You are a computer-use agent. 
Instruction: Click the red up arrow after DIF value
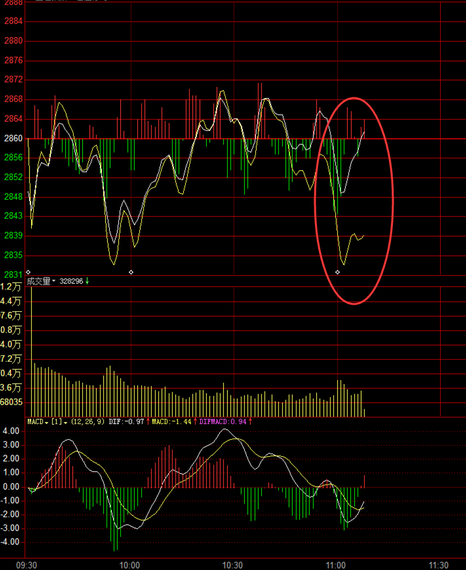148,422
